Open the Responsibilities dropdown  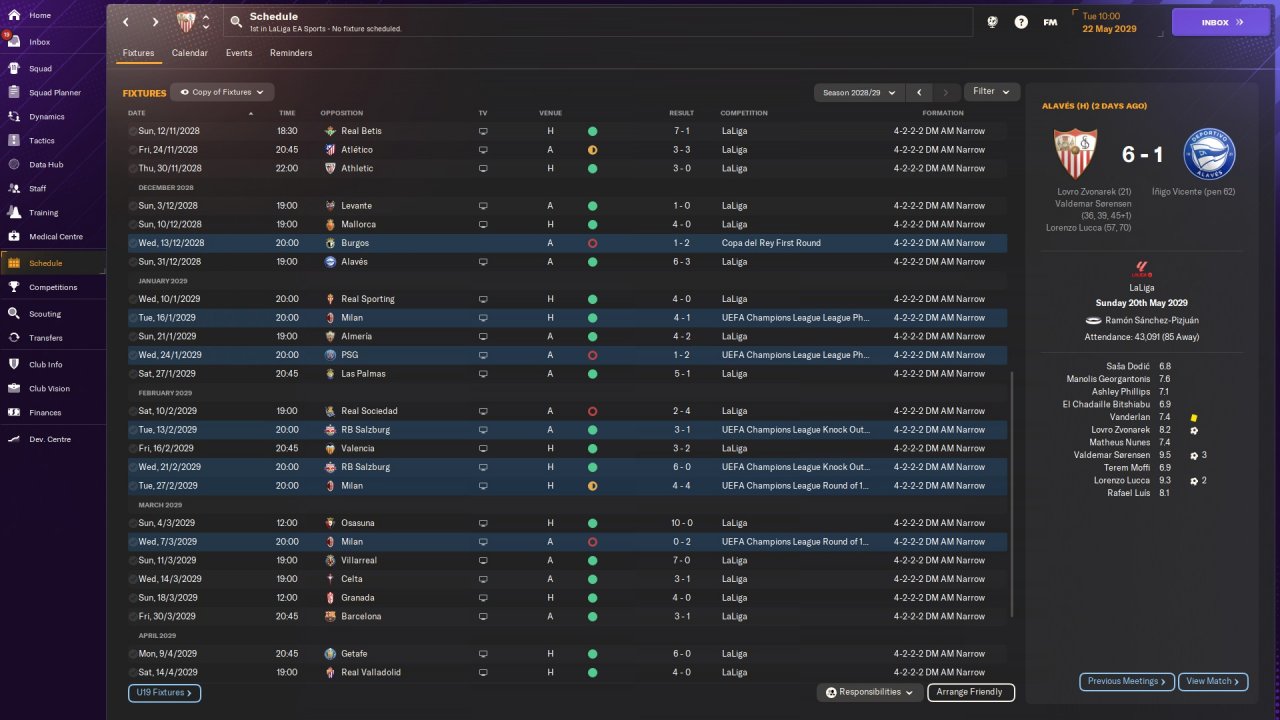tap(869, 692)
